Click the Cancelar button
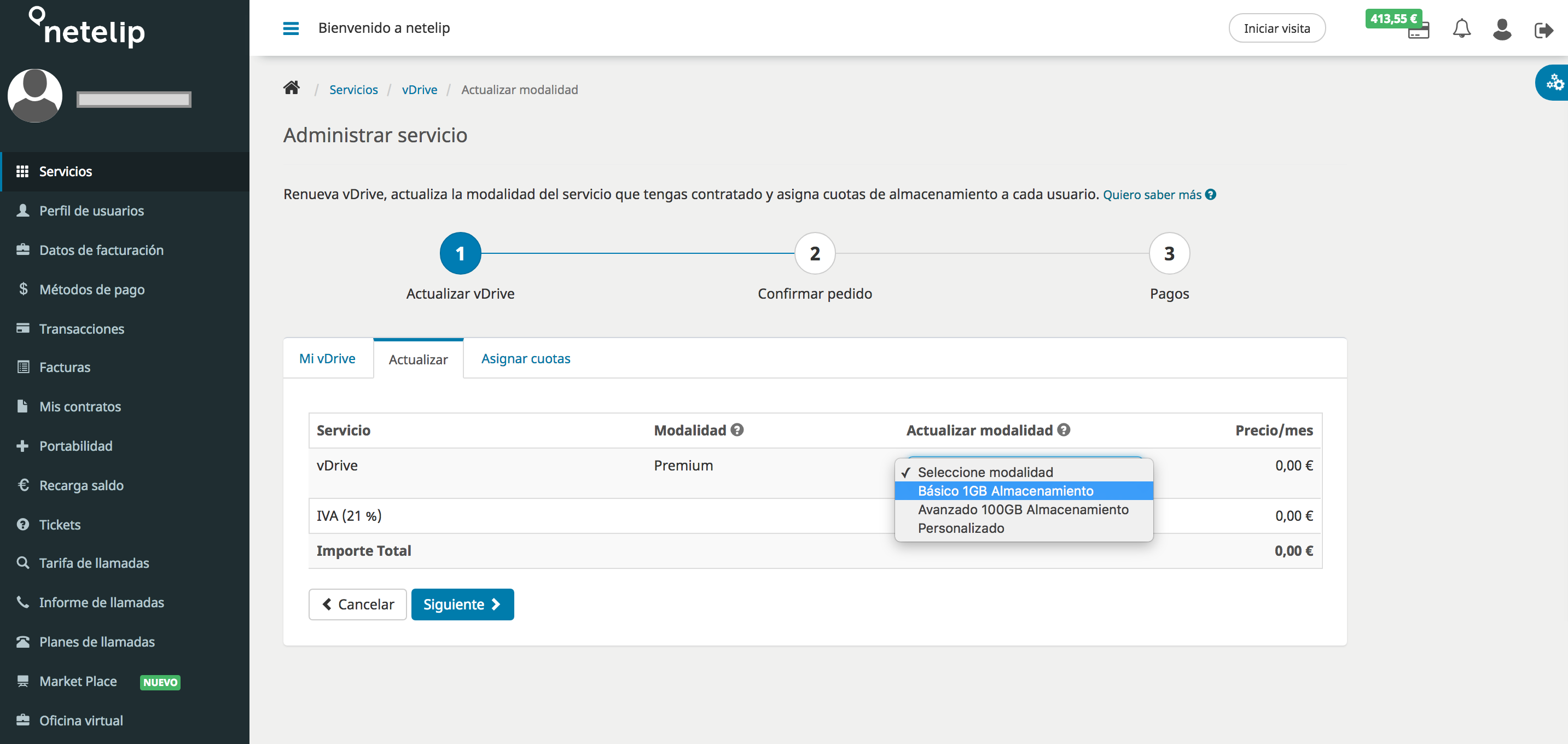Viewport: 1568px width, 744px height. (x=357, y=604)
